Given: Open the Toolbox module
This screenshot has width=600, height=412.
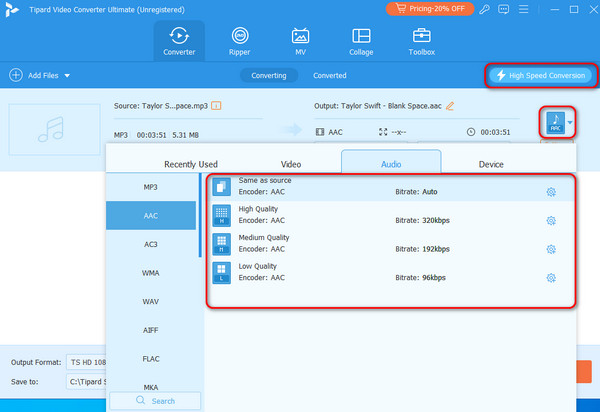Looking at the screenshot, I should pyautogui.click(x=421, y=41).
